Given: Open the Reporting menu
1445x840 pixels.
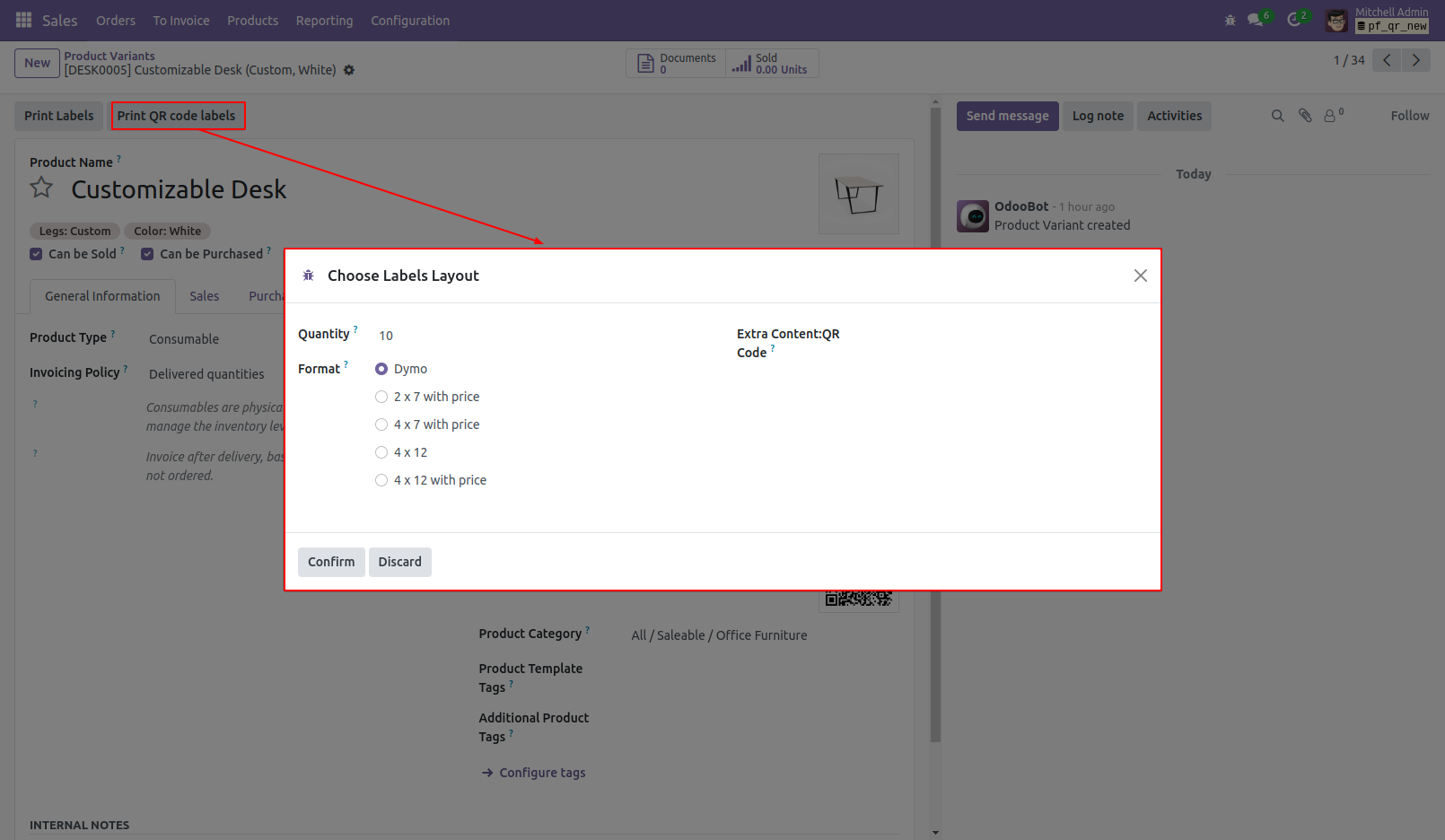Looking at the screenshot, I should point(324,20).
